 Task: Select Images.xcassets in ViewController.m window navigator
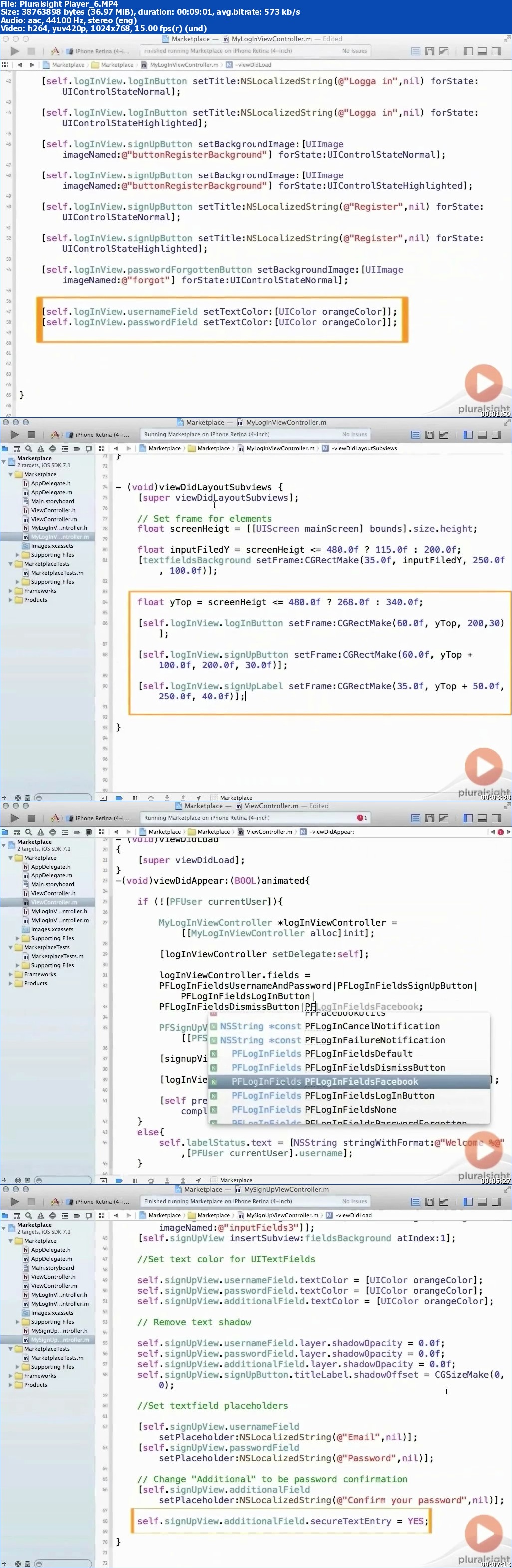point(52,929)
